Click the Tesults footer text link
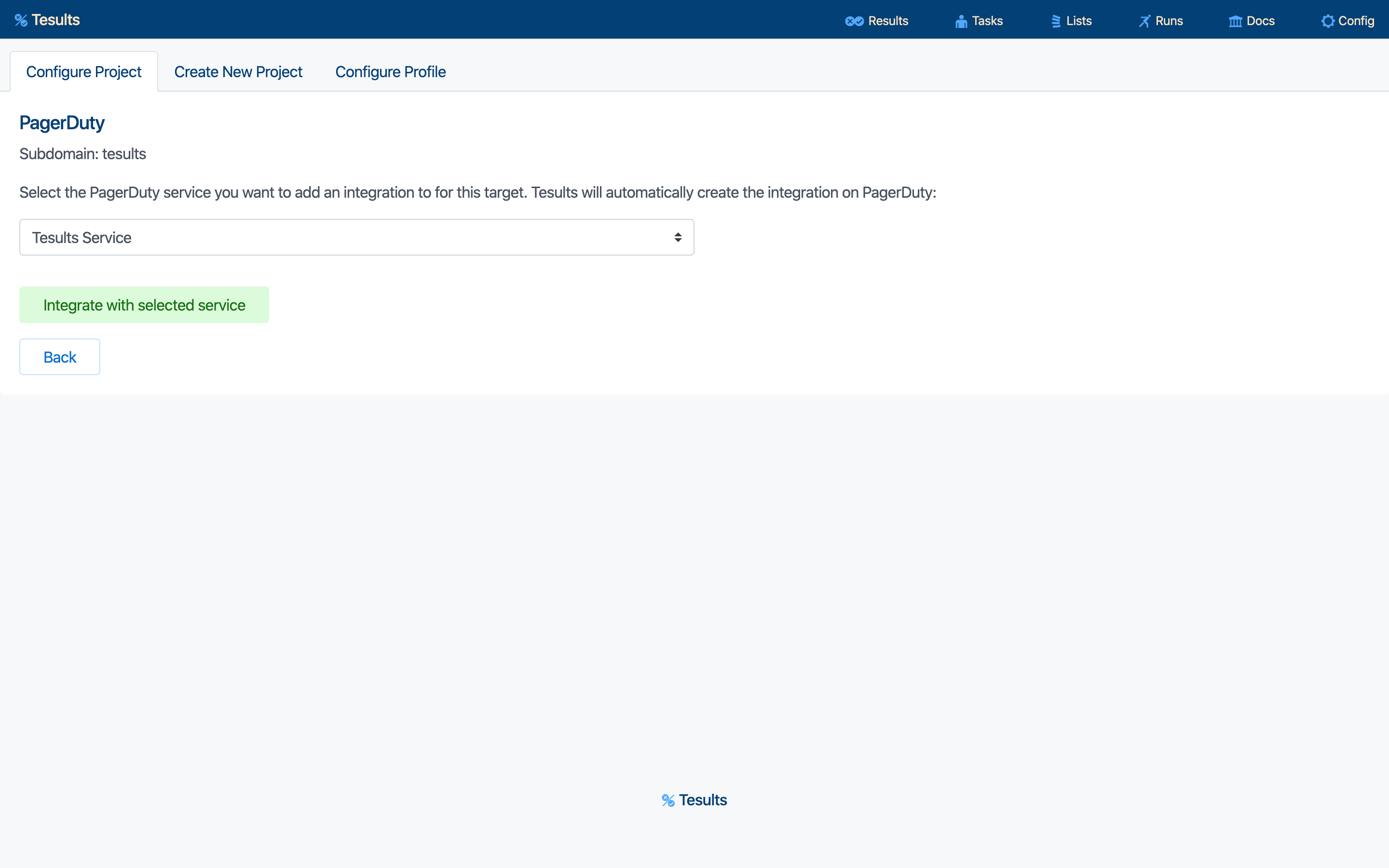The width and height of the screenshot is (1389, 868). [703, 800]
